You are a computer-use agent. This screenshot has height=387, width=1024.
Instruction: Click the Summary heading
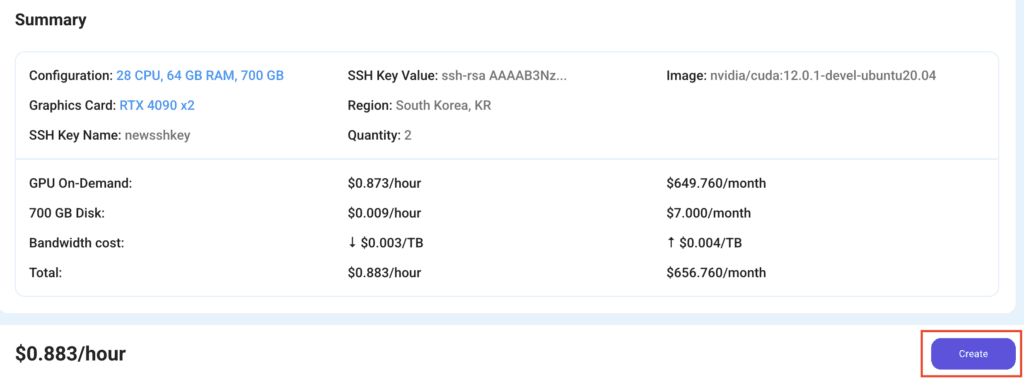[x=50, y=20]
